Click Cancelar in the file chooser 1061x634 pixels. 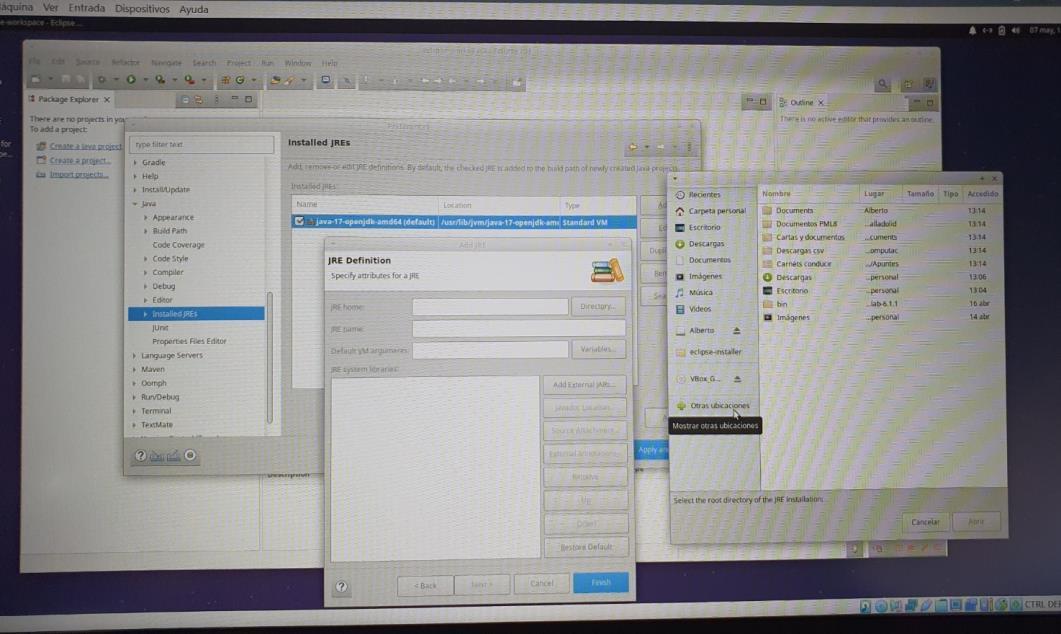click(x=925, y=522)
